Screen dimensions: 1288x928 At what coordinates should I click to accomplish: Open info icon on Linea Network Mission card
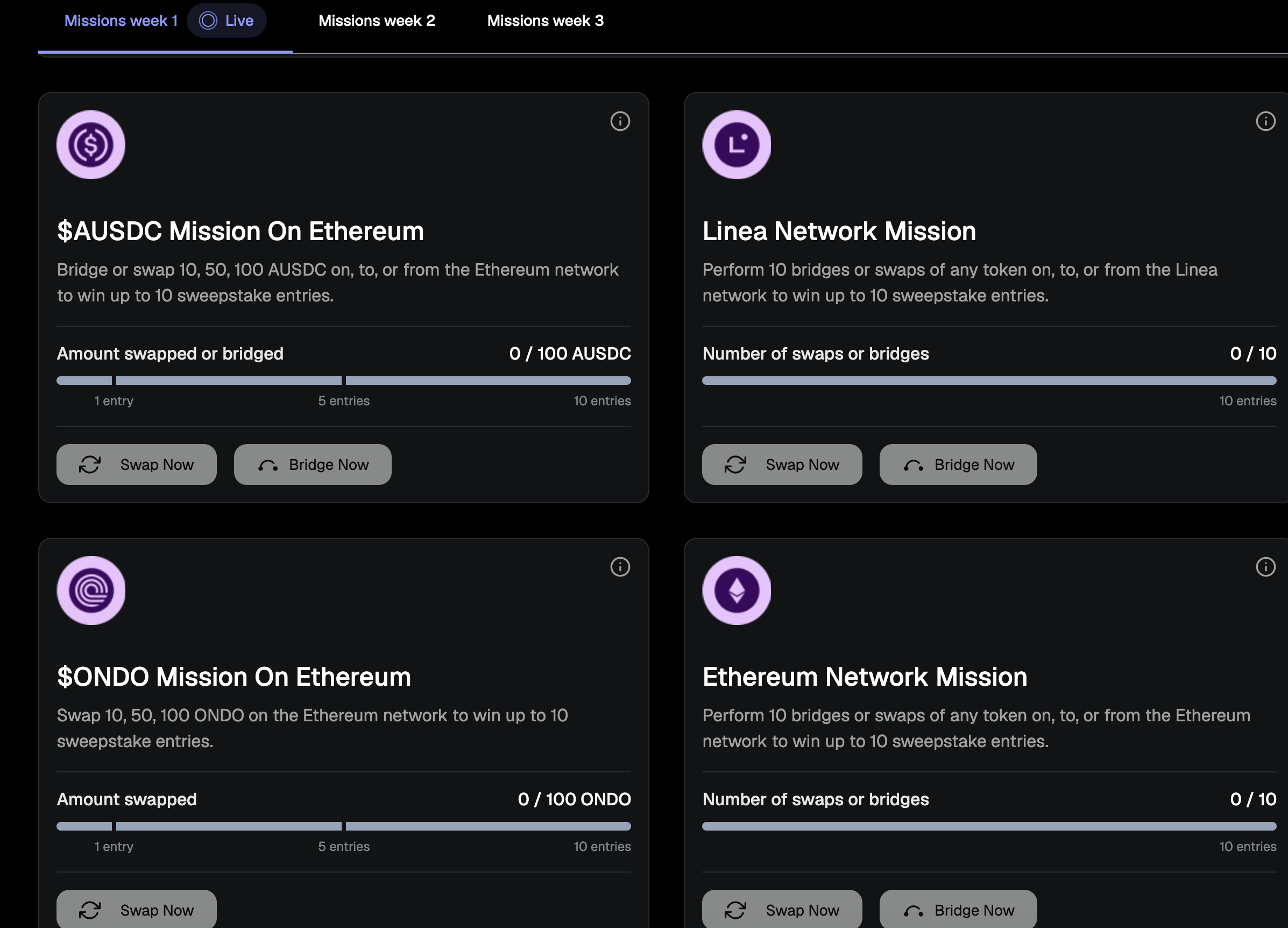tap(1265, 121)
